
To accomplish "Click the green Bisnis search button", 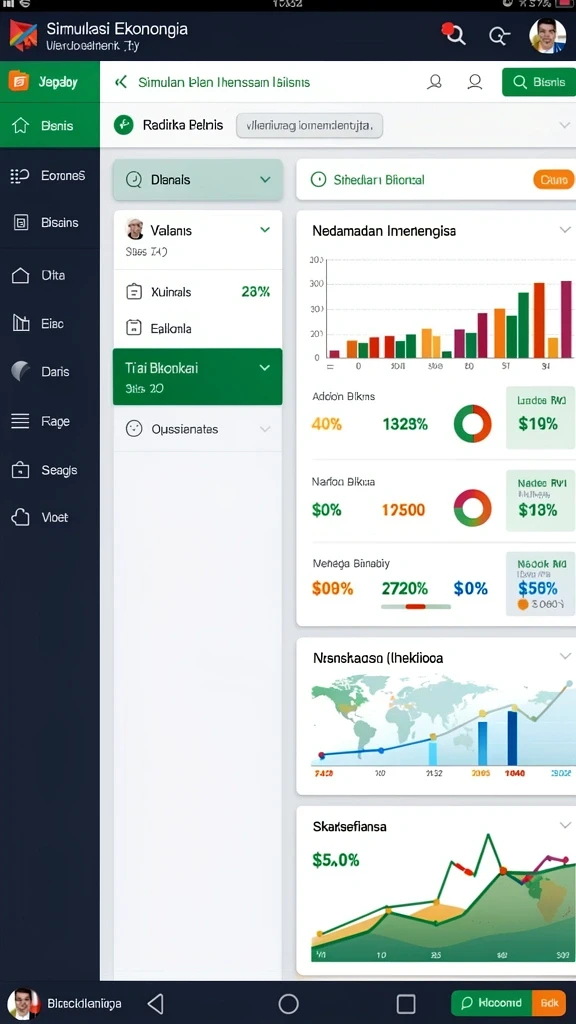I will (x=539, y=82).
